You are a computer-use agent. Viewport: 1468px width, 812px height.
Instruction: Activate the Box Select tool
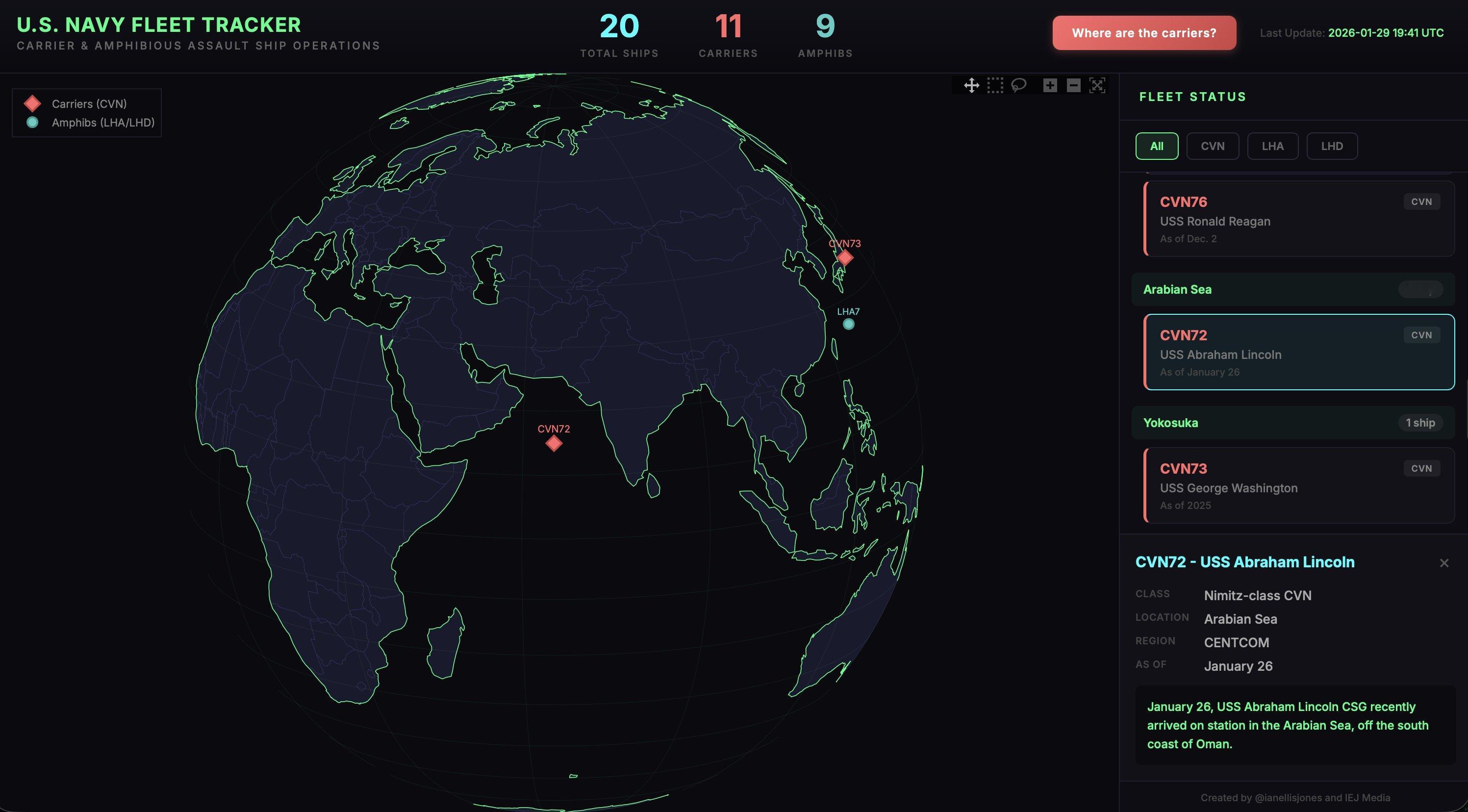point(995,85)
